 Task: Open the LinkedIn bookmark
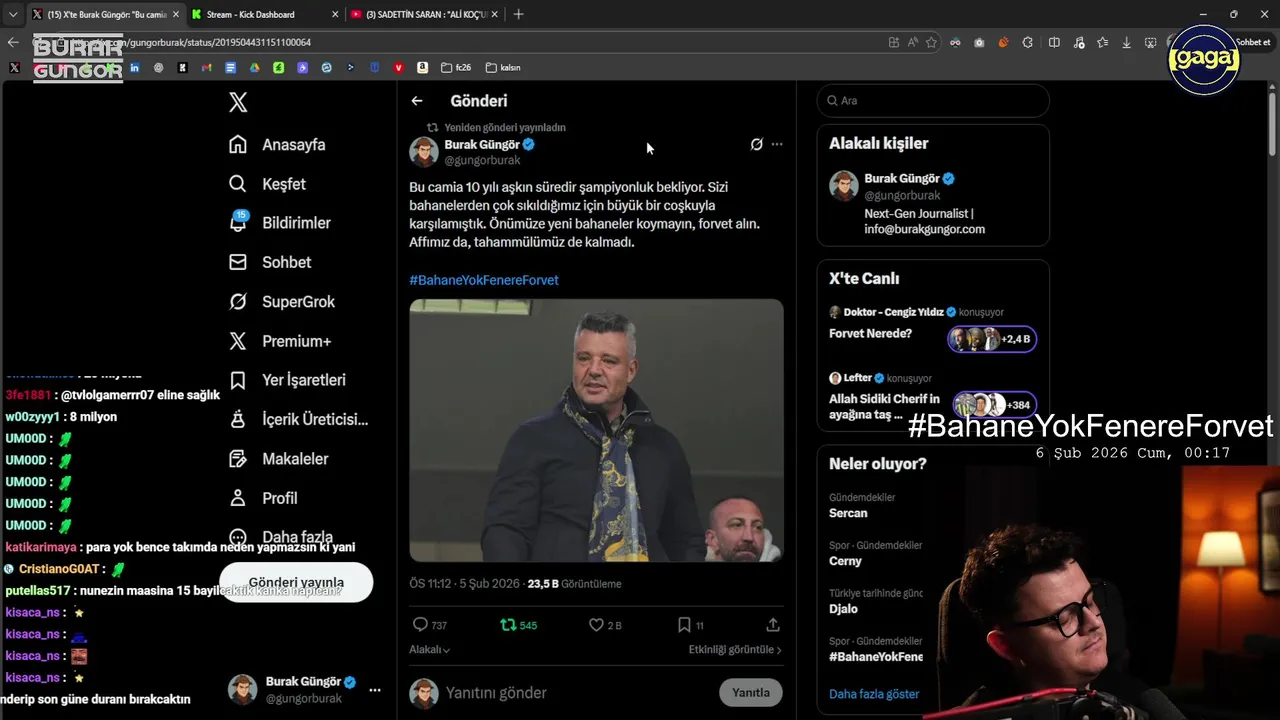[x=134, y=68]
